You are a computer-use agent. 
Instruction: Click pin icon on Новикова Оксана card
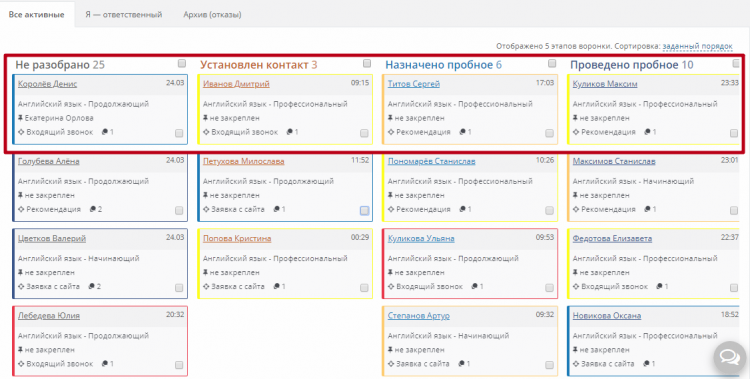click(576, 350)
